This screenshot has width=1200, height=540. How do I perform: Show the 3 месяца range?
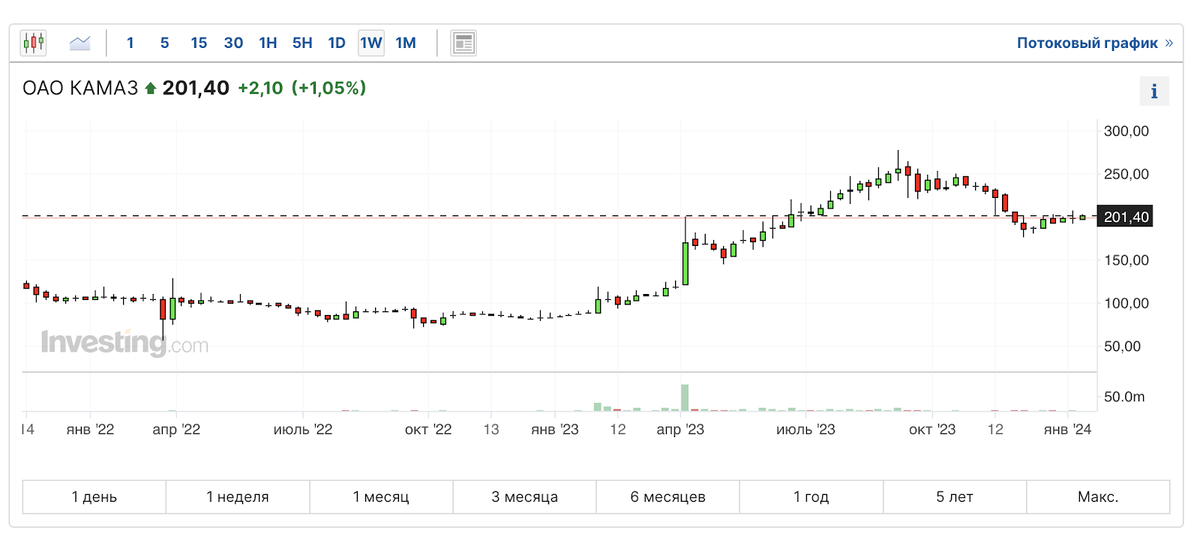pos(524,496)
